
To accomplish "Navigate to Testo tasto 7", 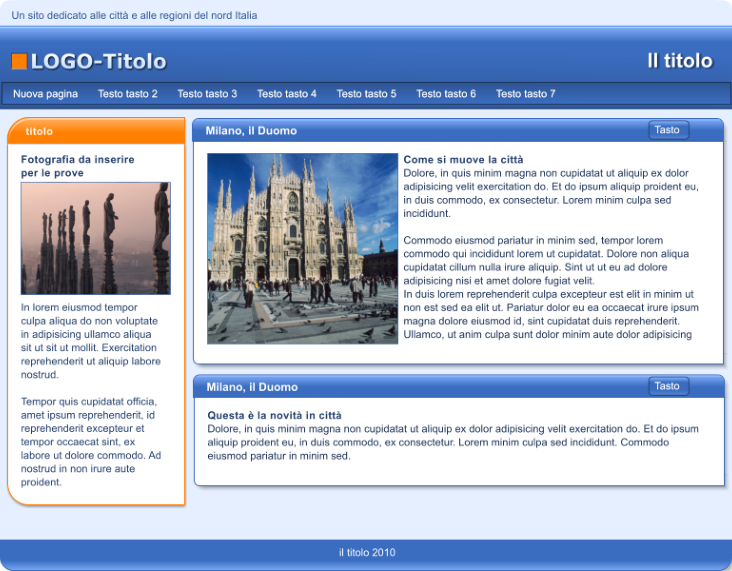I will click(525, 94).
